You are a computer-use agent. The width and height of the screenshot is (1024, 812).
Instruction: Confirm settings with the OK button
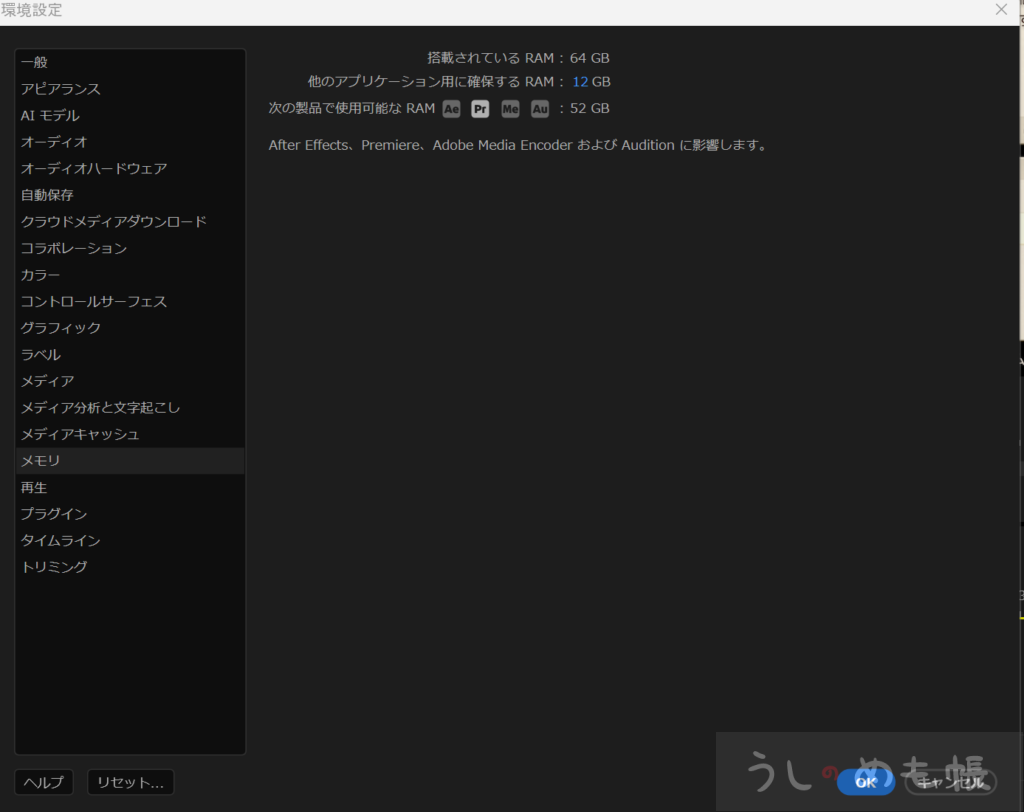(x=865, y=782)
